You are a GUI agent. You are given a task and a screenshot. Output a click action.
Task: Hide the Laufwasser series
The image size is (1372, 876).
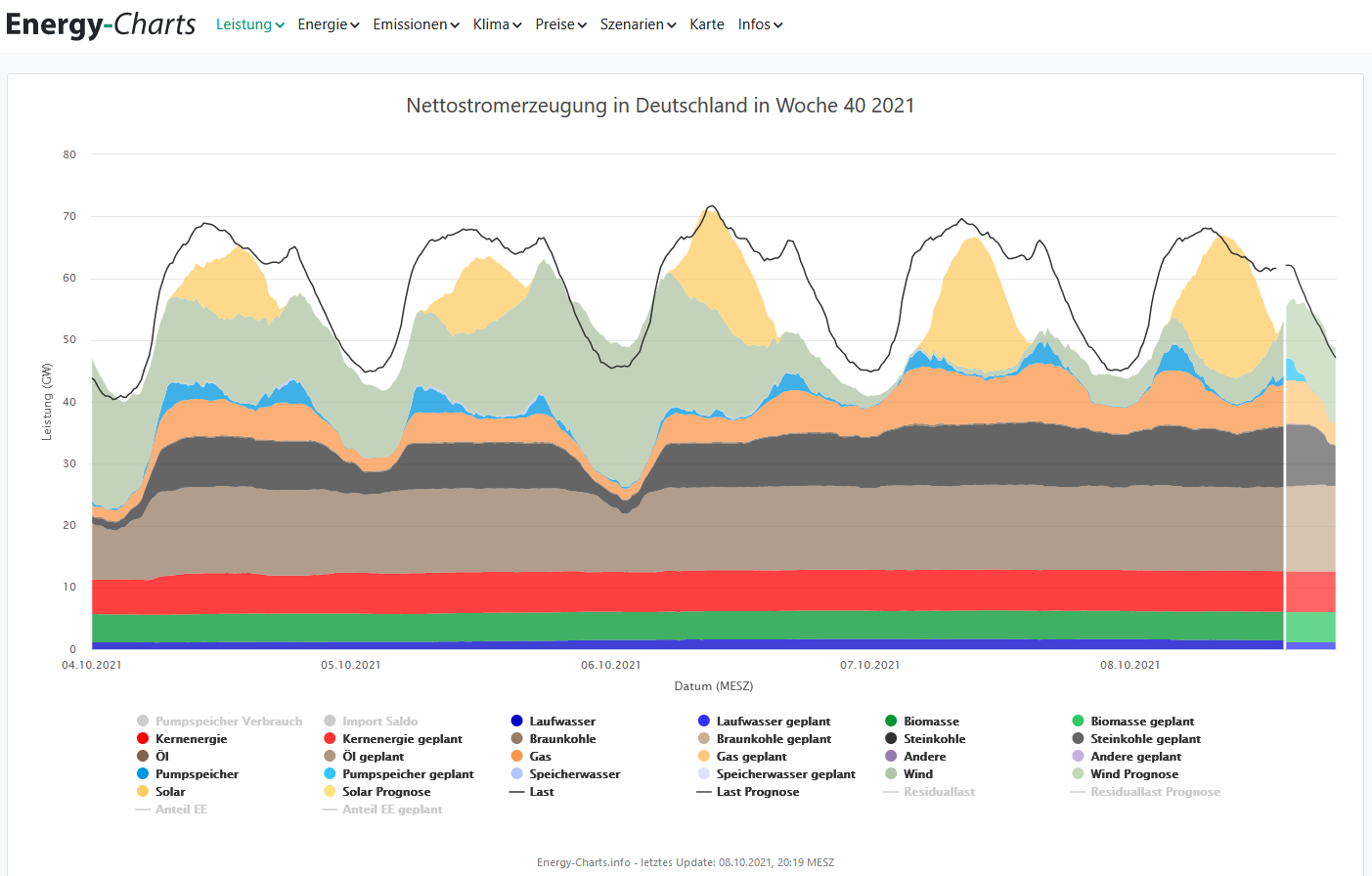pos(553,722)
